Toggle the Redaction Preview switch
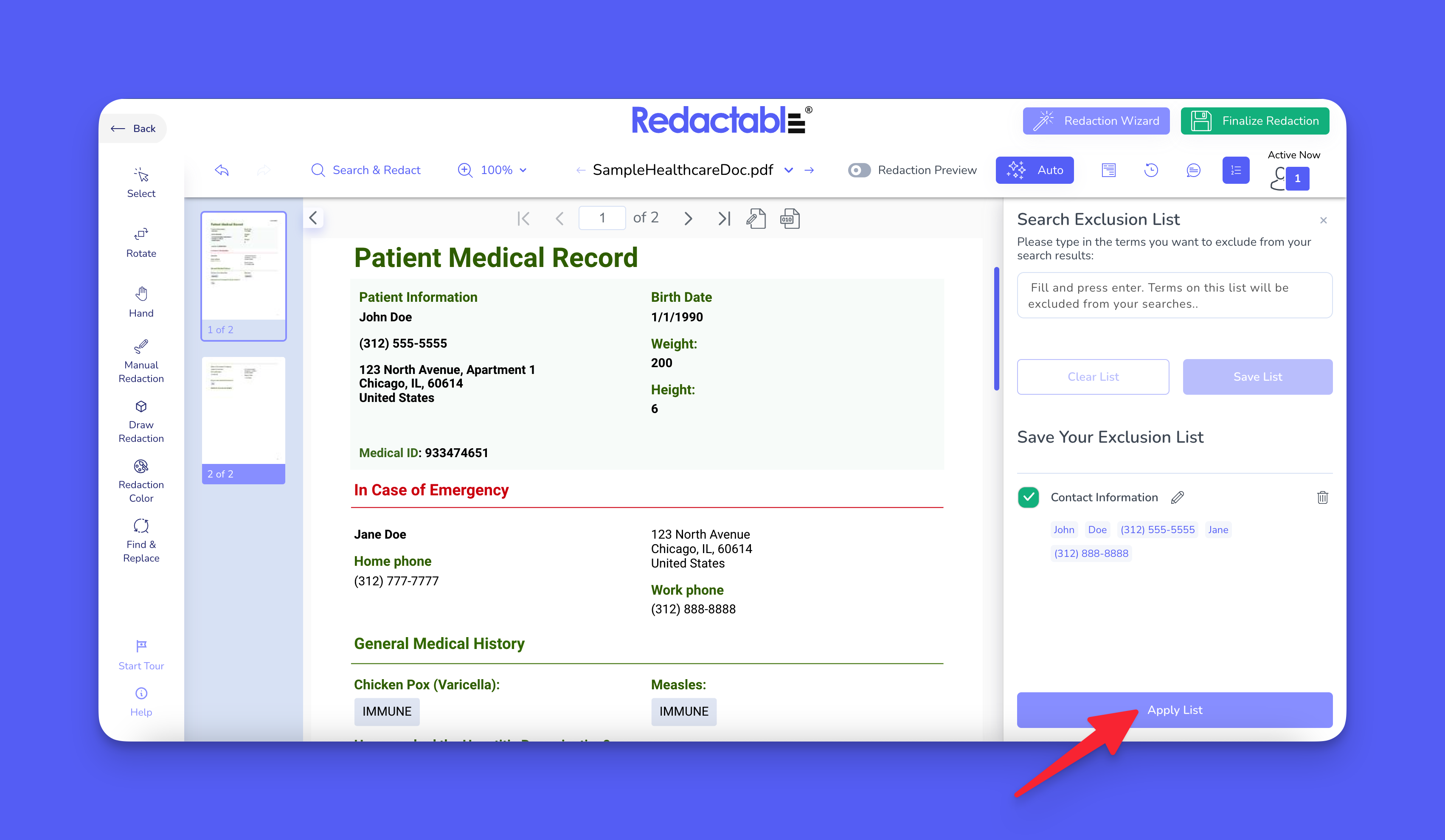Viewport: 1445px width, 840px height. pos(859,170)
